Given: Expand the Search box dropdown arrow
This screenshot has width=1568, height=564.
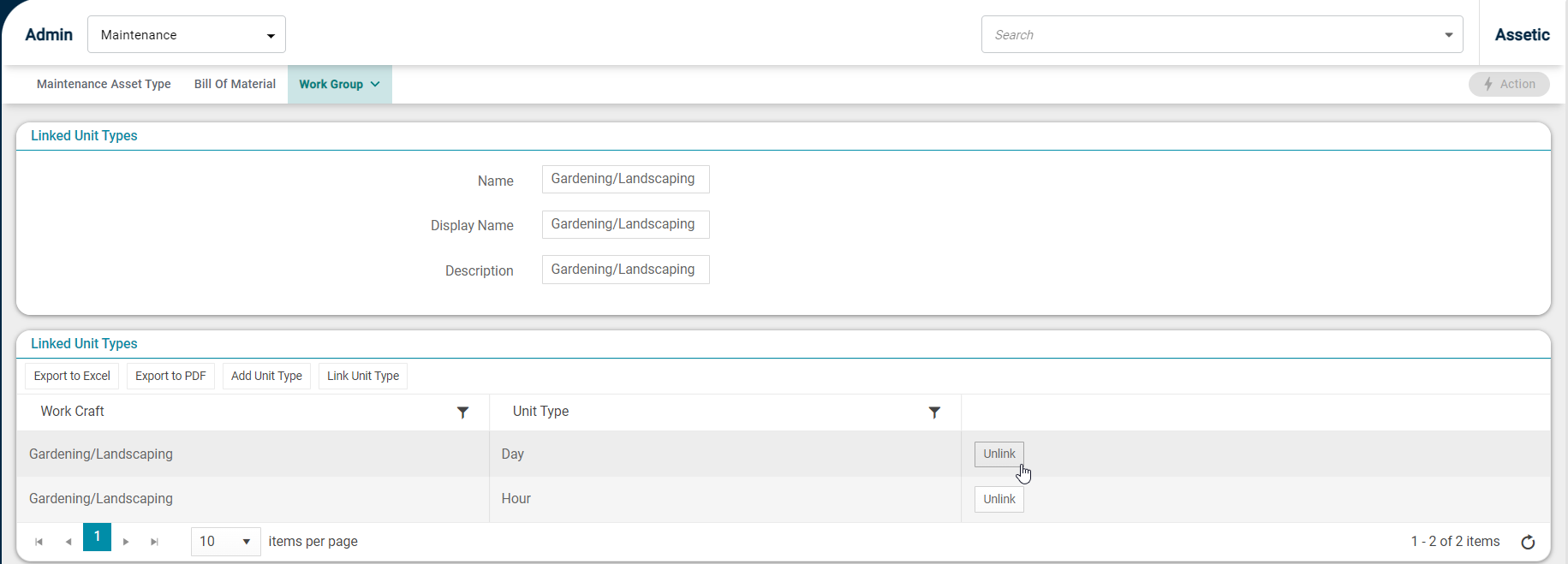Looking at the screenshot, I should click(1449, 35).
